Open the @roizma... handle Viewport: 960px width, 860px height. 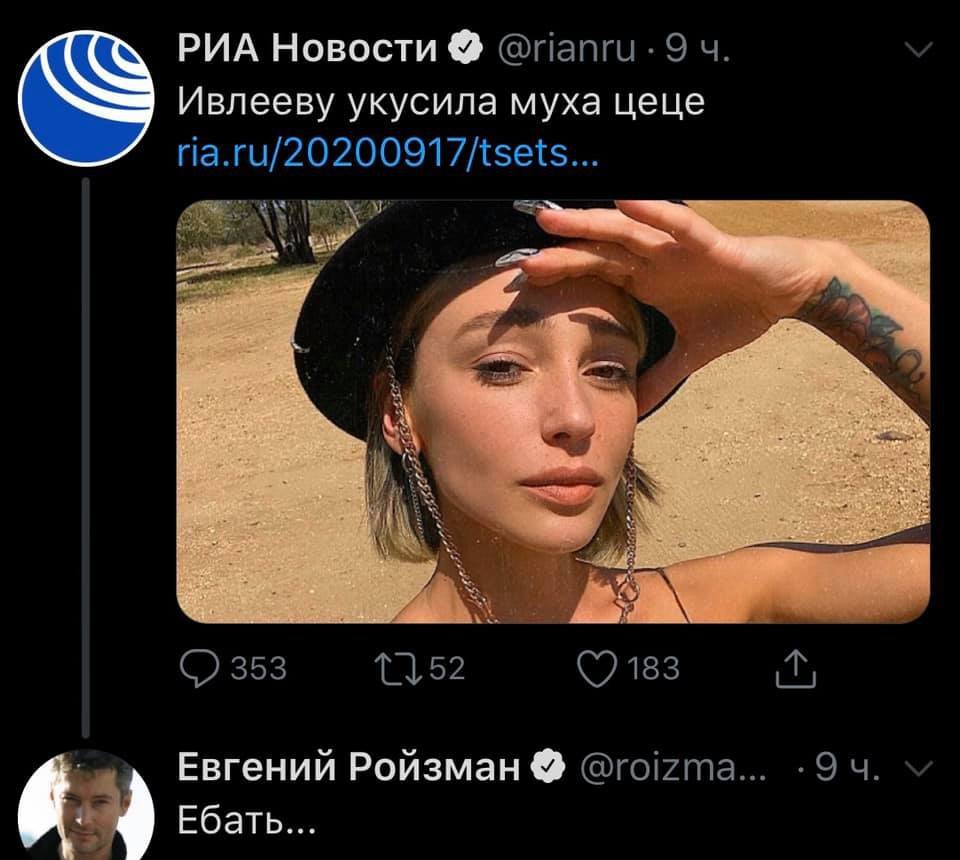pyautogui.click(x=672, y=767)
